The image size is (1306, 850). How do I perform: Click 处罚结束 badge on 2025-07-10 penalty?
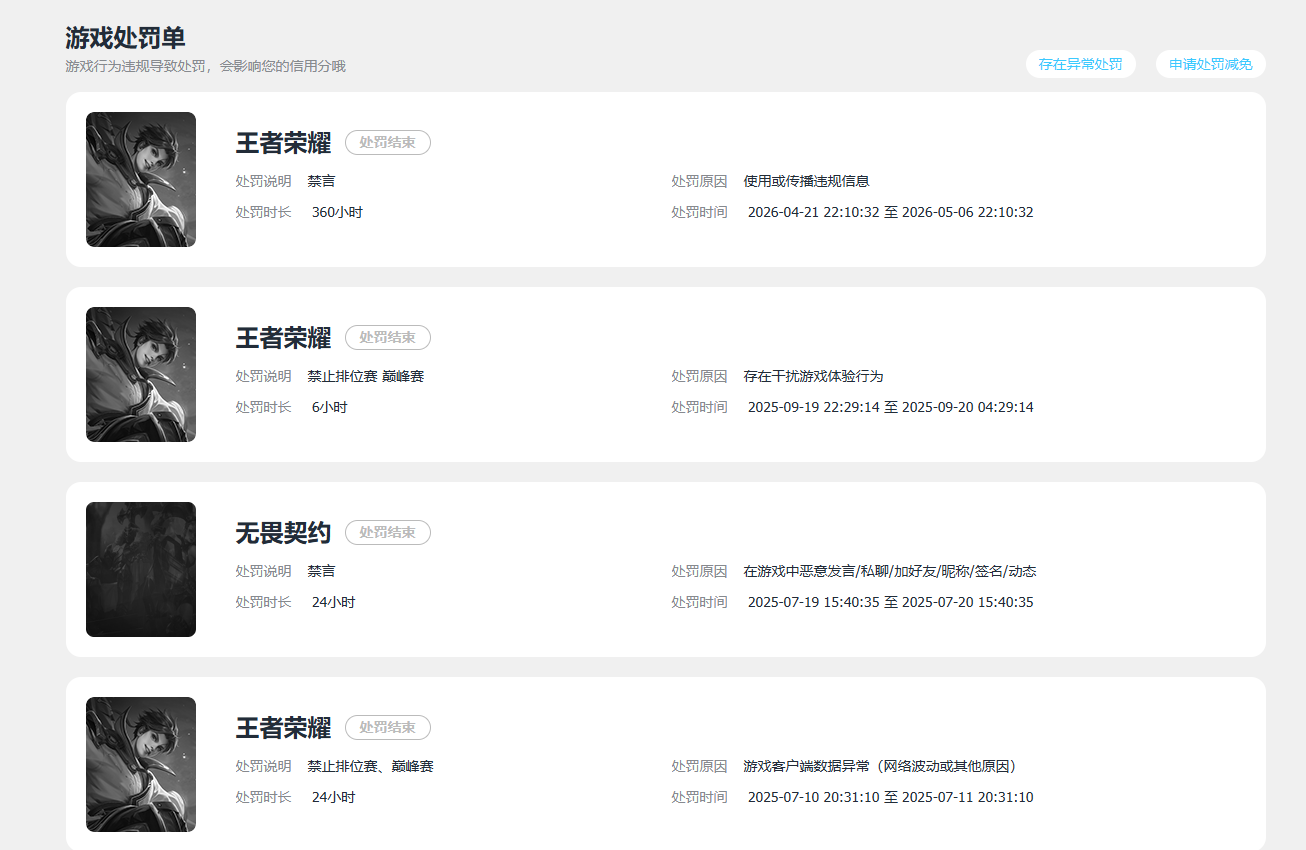coord(388,728)
